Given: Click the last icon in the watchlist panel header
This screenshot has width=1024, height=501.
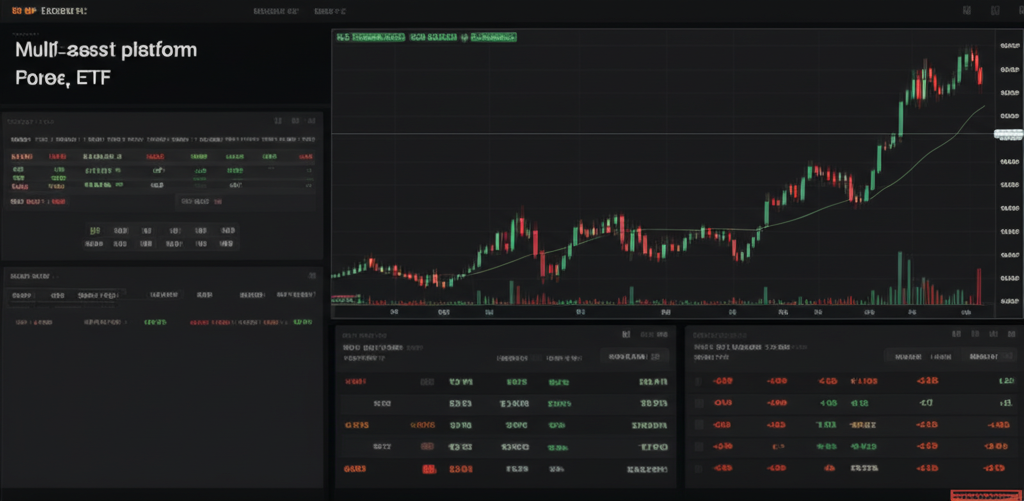Looking at the screenshot, I should [311, 120].
